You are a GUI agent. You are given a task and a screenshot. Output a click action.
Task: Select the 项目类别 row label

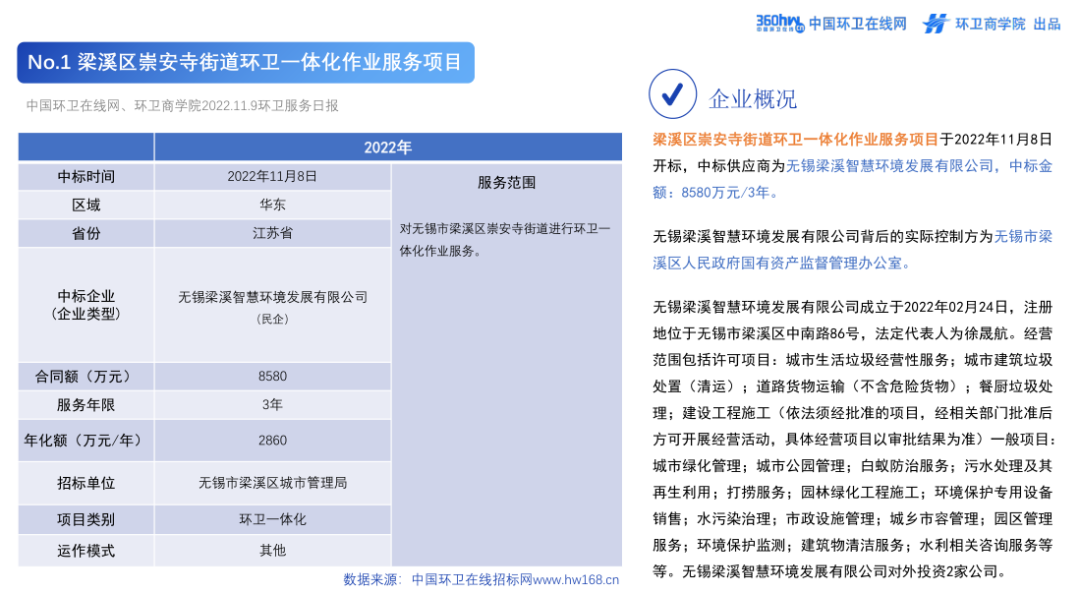pos(86,519)
